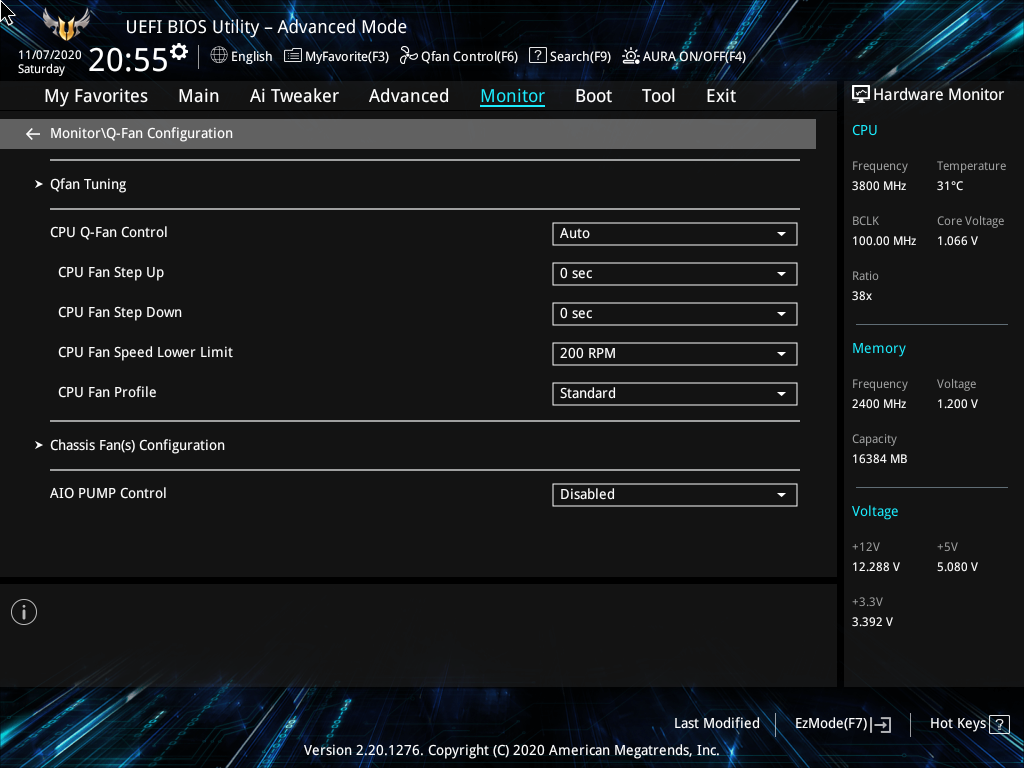Image resolution: width=1024 pixels, height=768 pixels.
Task: Switch to My Favorites tab
Action: 96,96
